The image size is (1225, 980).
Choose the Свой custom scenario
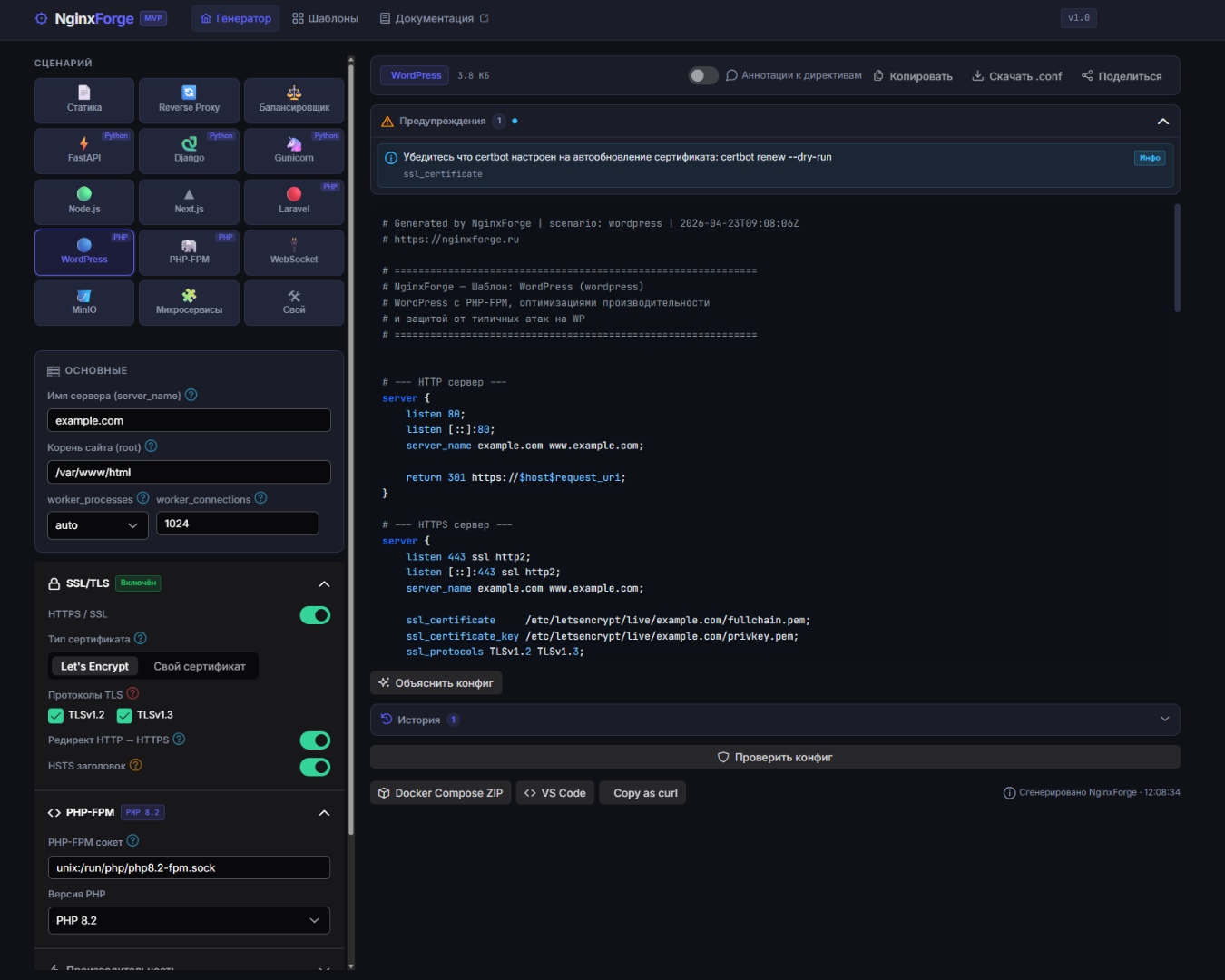pos(294,302)
